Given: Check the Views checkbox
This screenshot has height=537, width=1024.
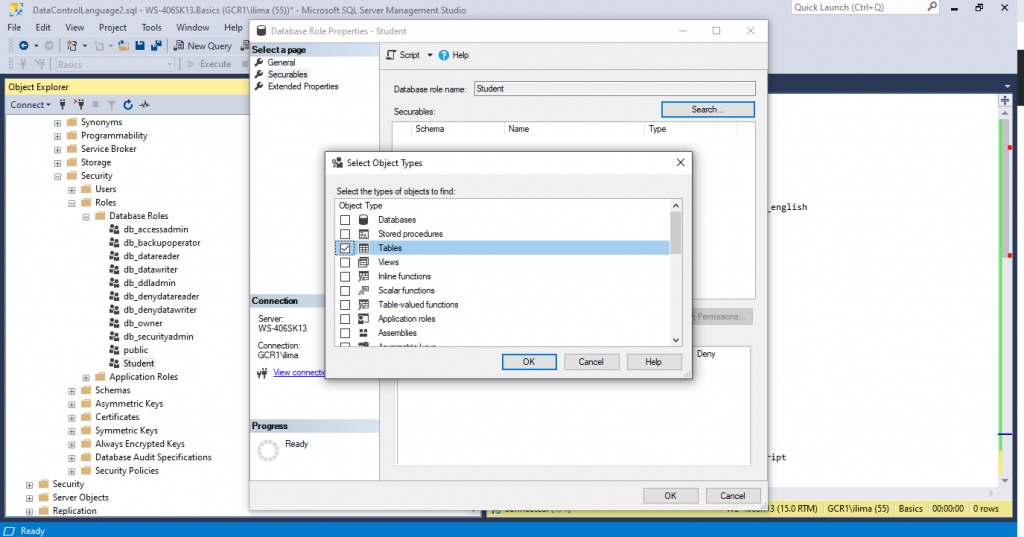Looking at the screenshot, I should 345,262.
